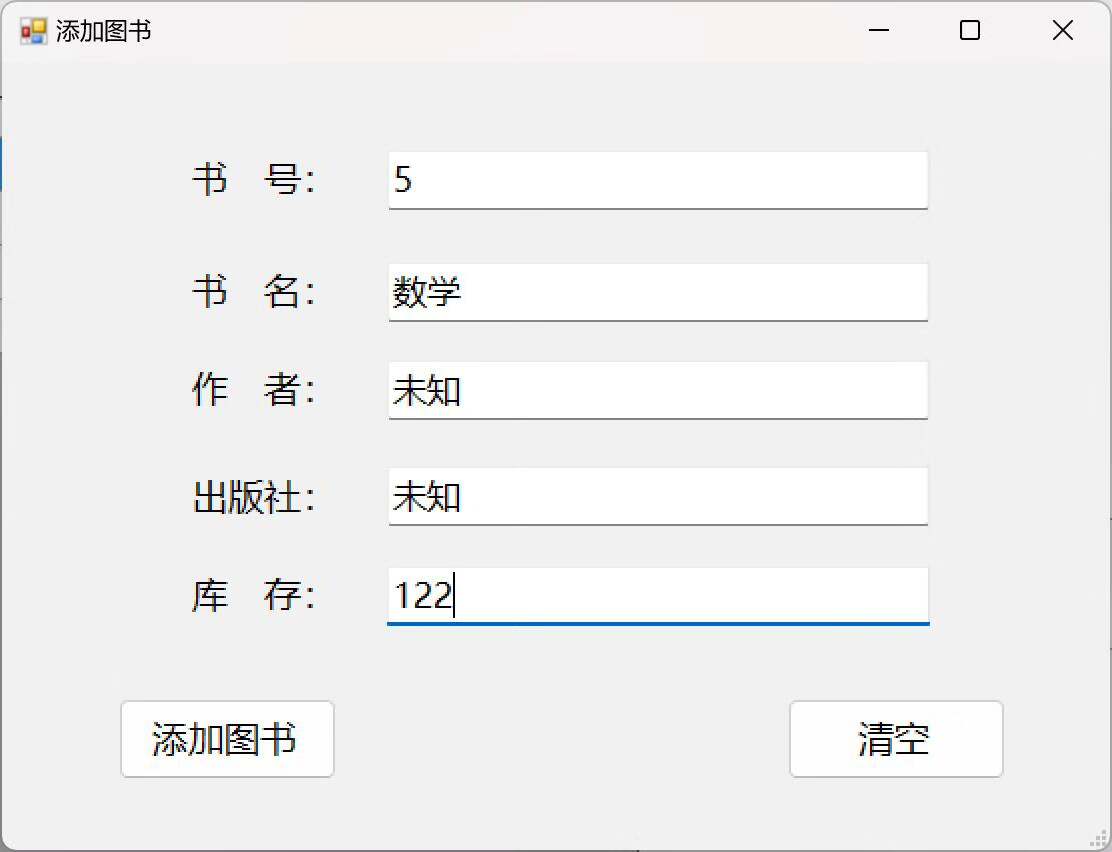Click the 库存 label

253,597
